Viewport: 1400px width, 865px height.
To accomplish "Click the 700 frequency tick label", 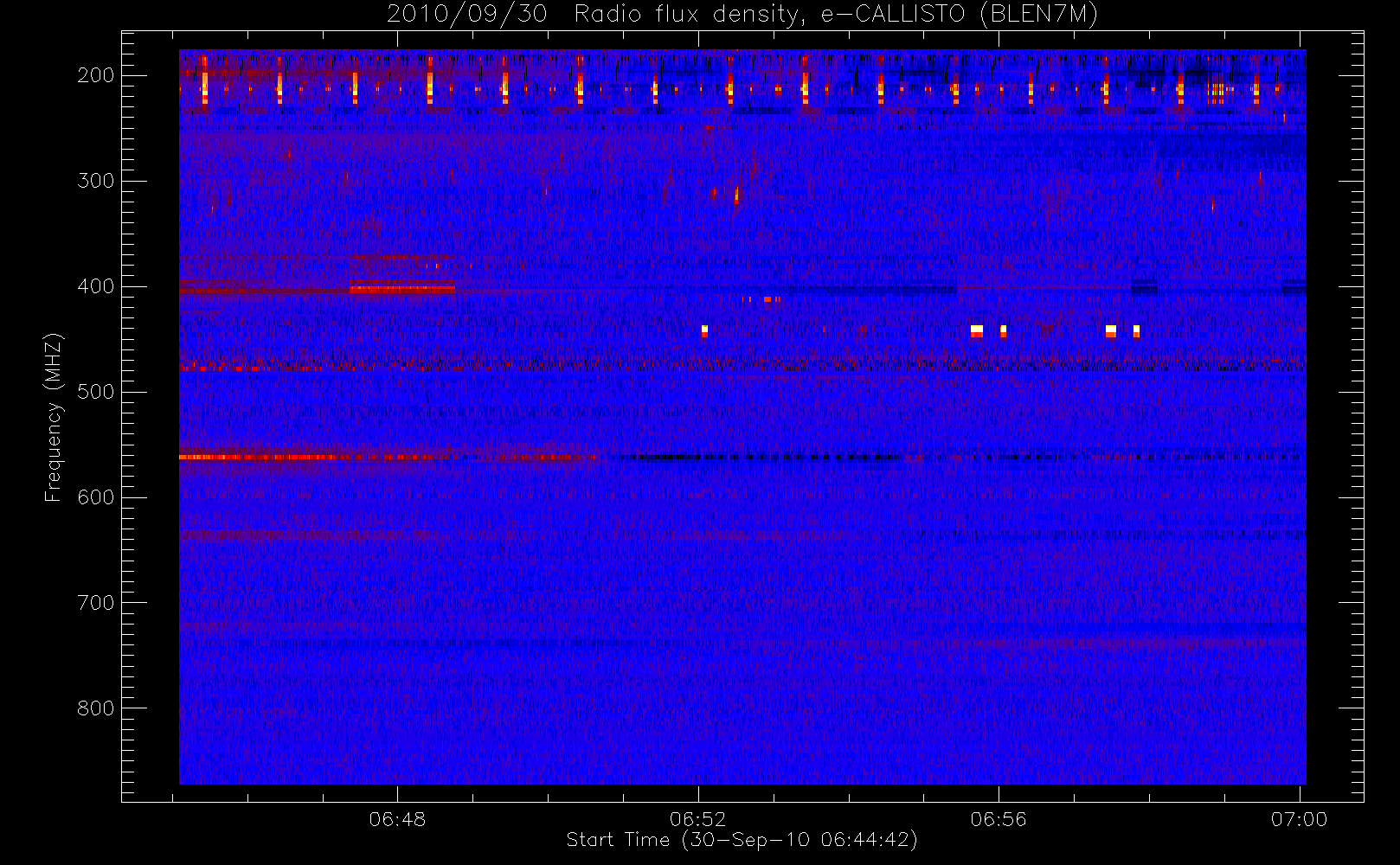I will pos(96,603).
